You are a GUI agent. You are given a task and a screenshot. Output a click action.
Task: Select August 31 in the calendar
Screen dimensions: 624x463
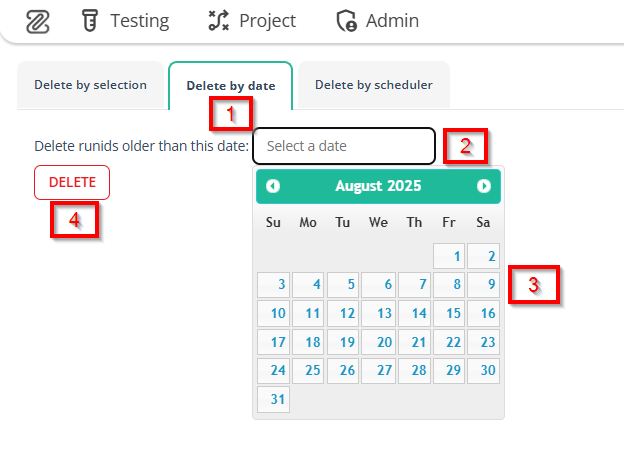pos(274,400)
